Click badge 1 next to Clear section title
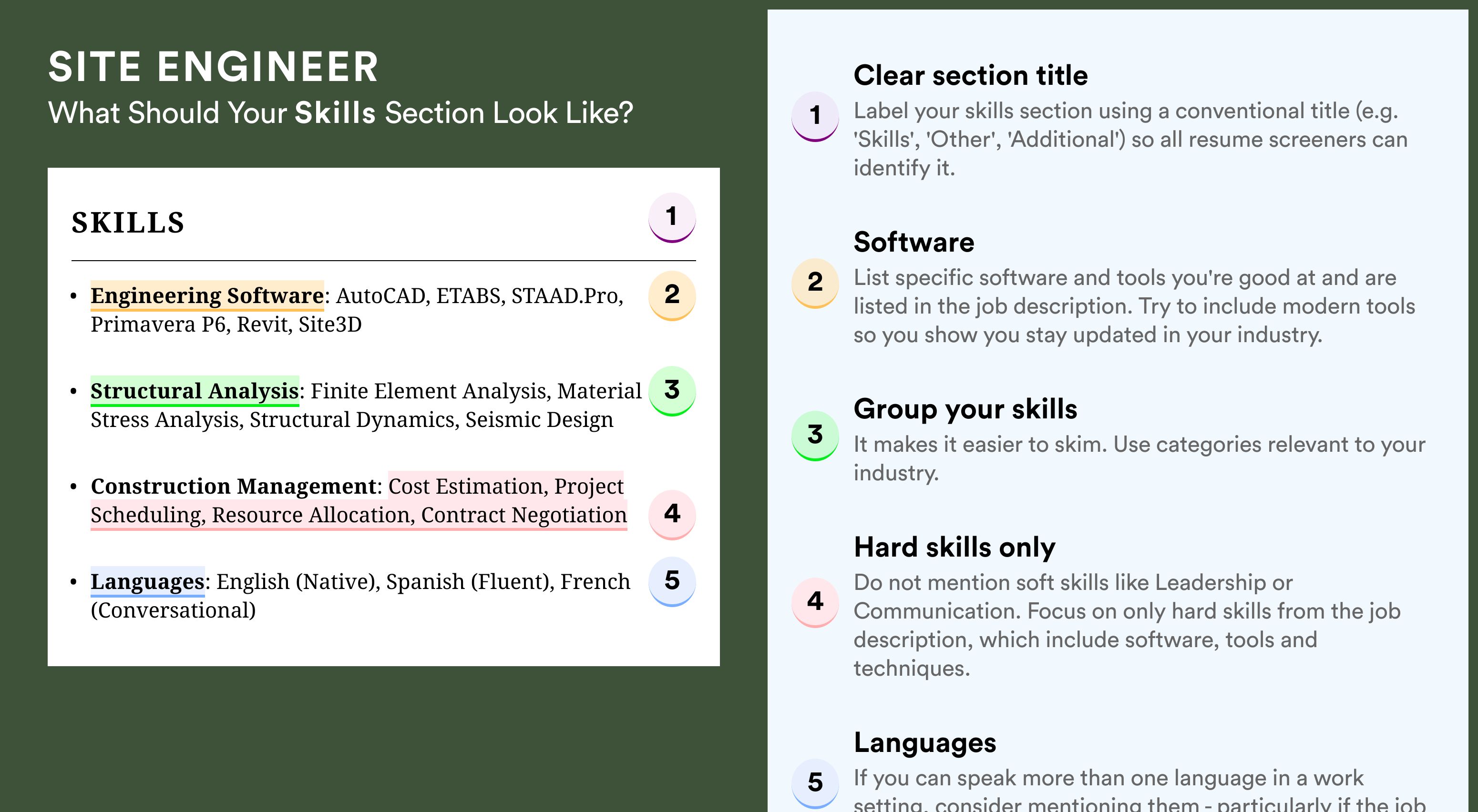This screenshot has width=1478, height=812. [x=815, y=116]
